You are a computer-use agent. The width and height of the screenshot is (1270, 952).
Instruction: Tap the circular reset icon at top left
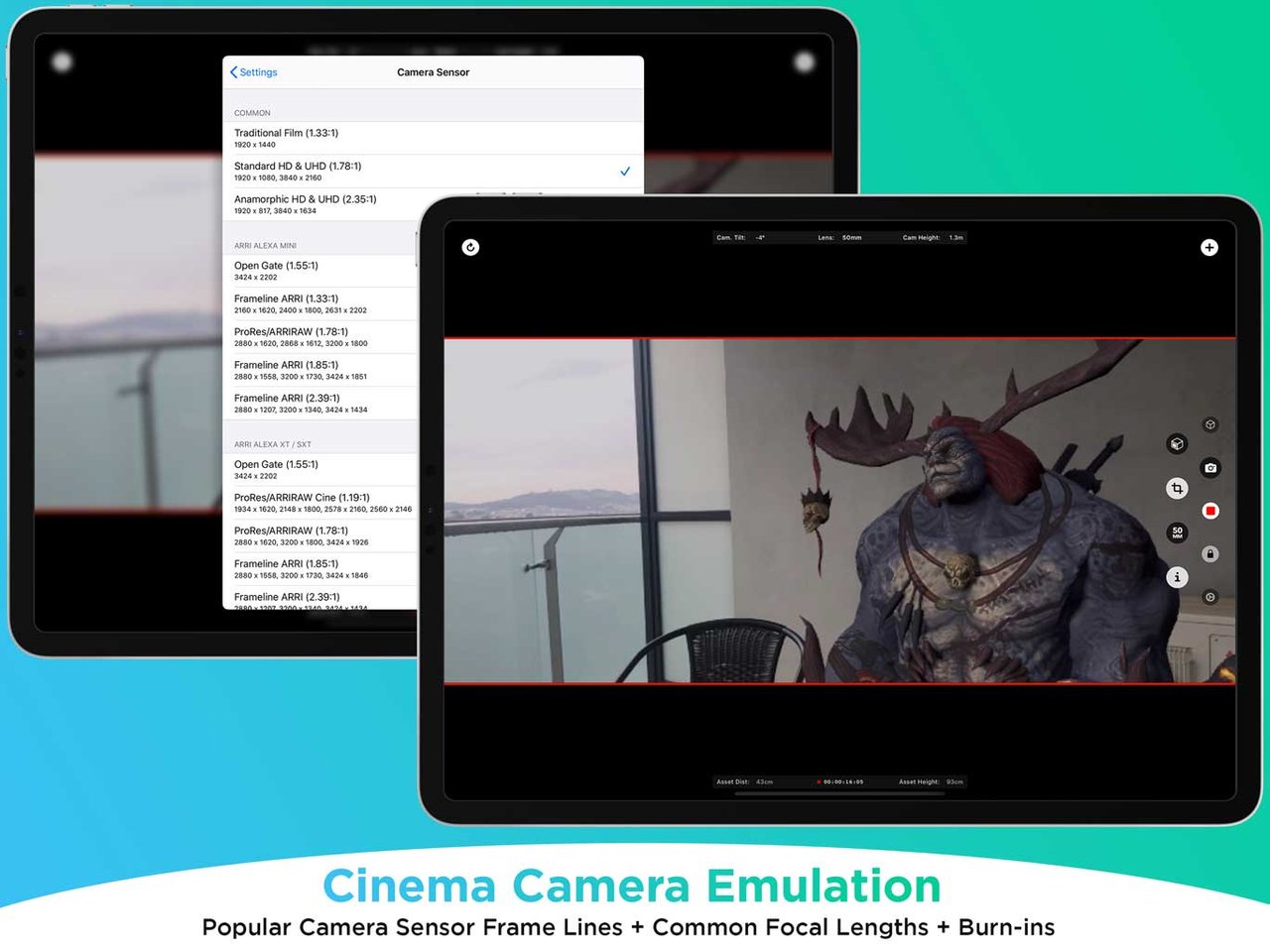click(470, 247)
